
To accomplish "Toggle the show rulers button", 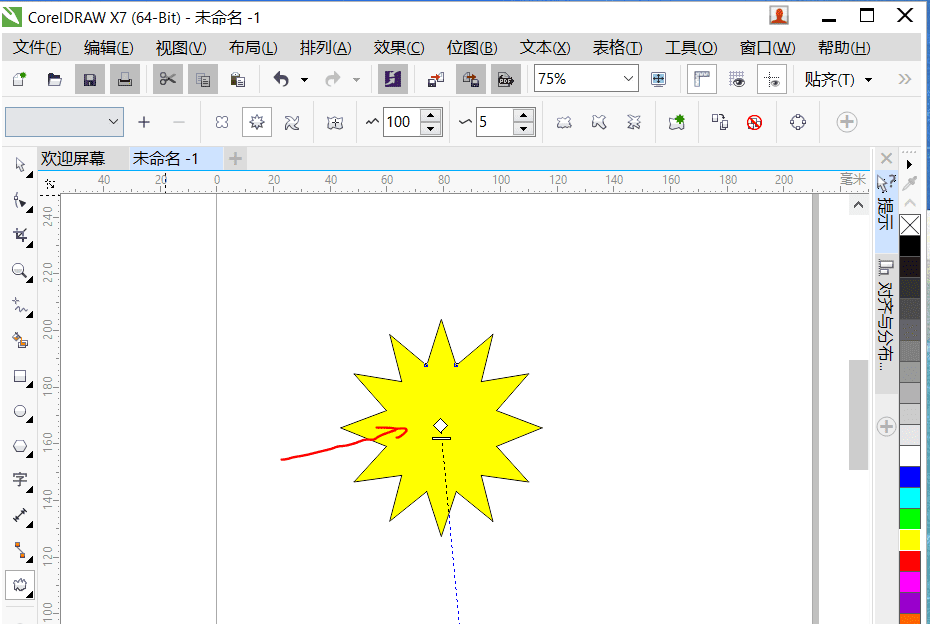I will 701,79.
